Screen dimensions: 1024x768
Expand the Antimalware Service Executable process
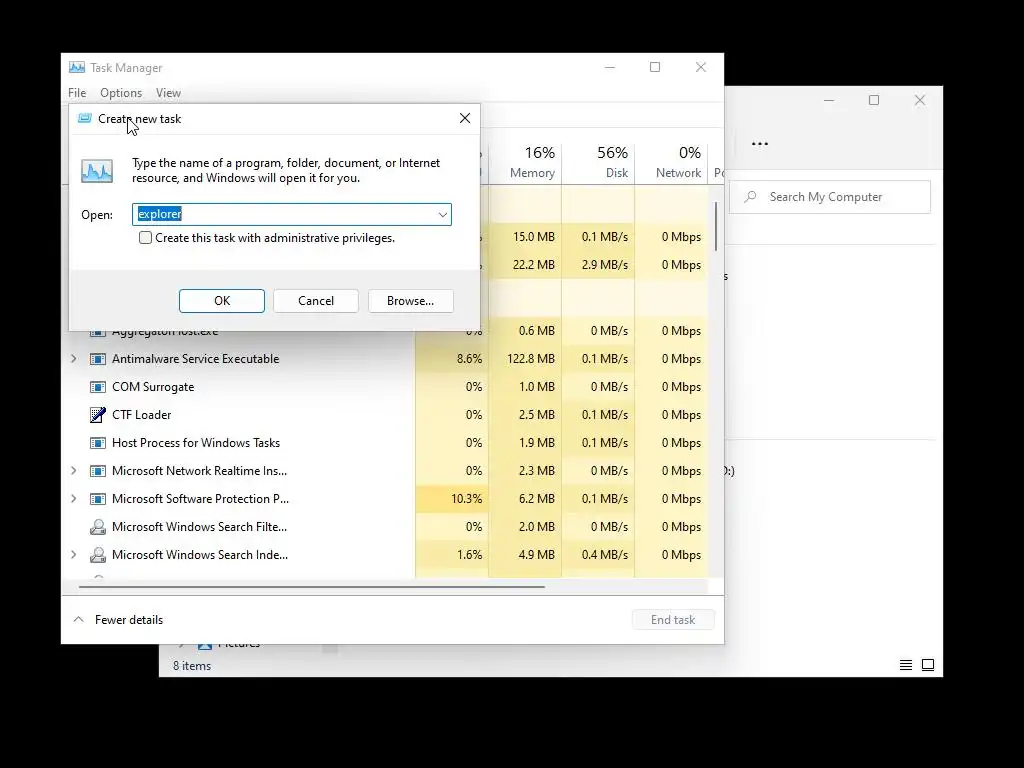[x=74, y=359]
